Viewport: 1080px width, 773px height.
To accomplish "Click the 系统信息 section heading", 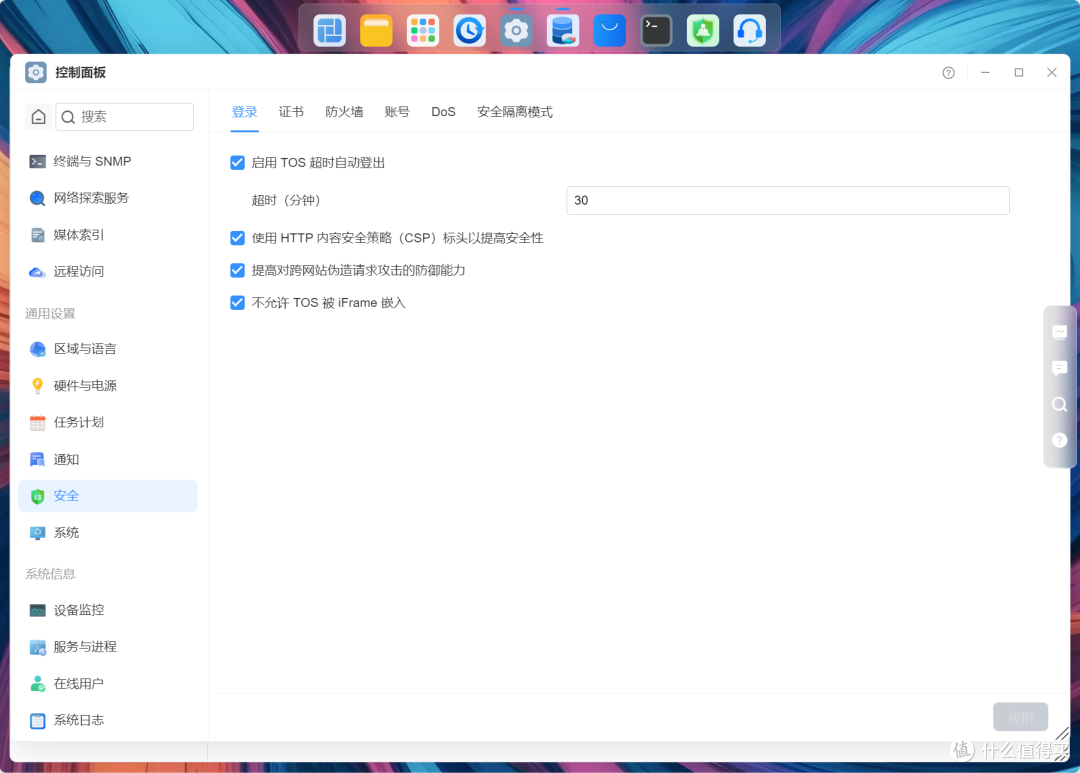I will (50, 574).
